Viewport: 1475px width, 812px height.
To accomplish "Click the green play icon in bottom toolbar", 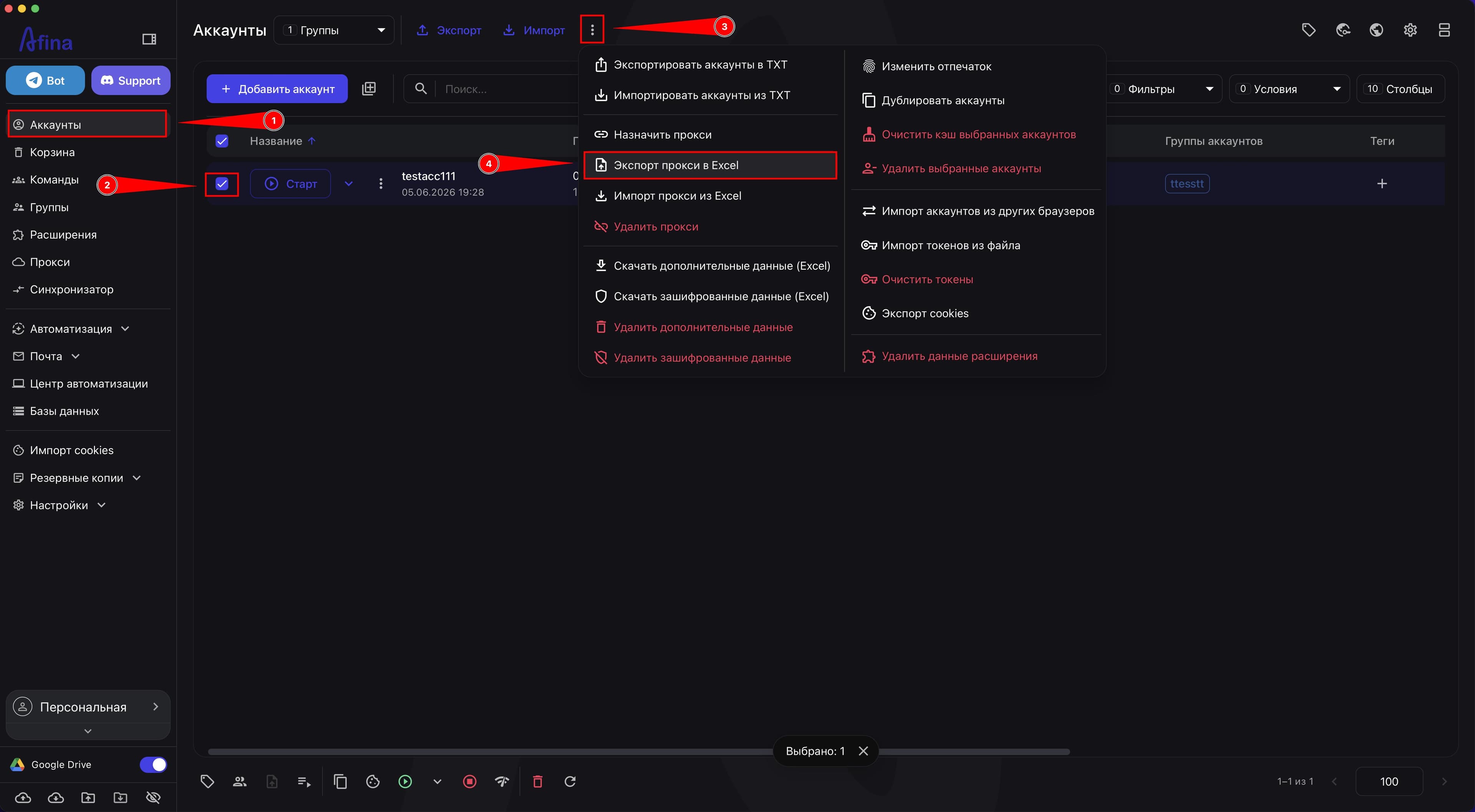I will click(405, 781).
